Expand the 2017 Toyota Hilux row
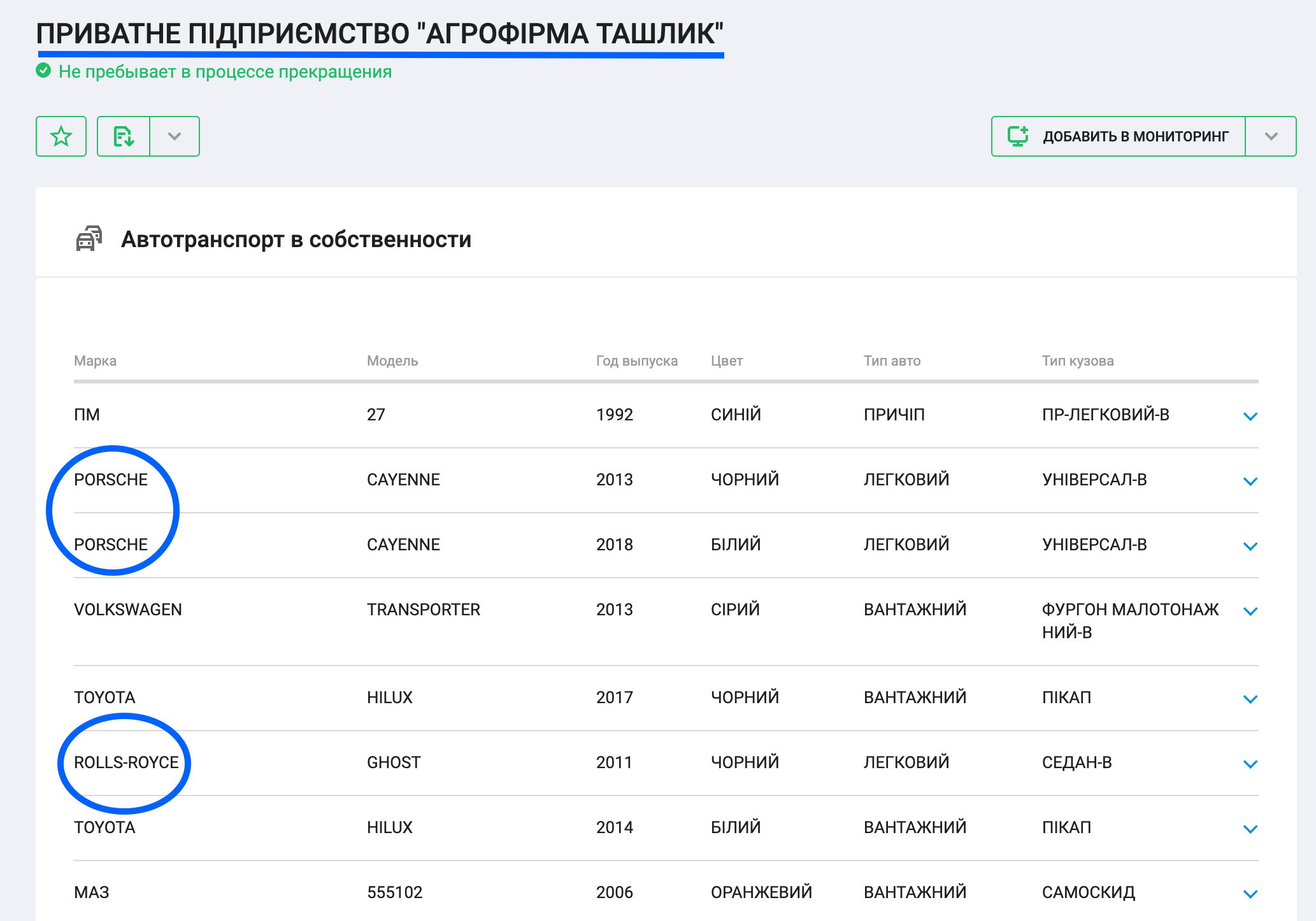This screenshot has height=921, width=1316. (x=1250, y=699)
